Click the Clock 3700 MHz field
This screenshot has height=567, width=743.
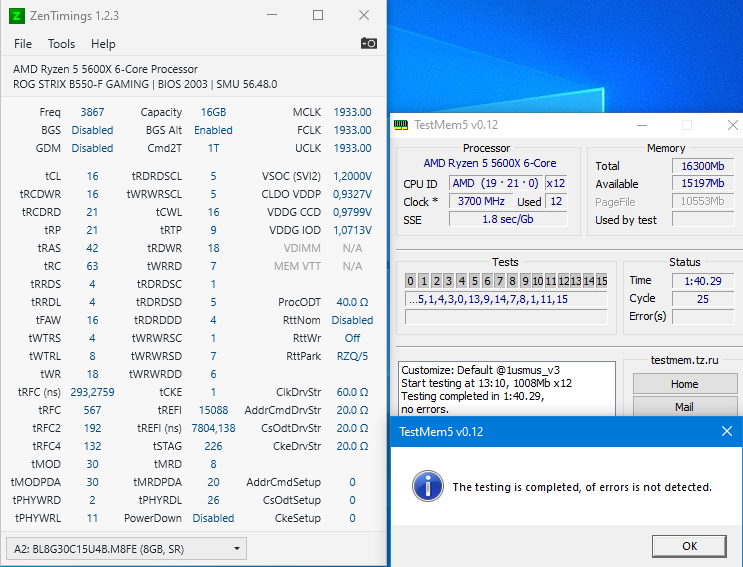480,201
